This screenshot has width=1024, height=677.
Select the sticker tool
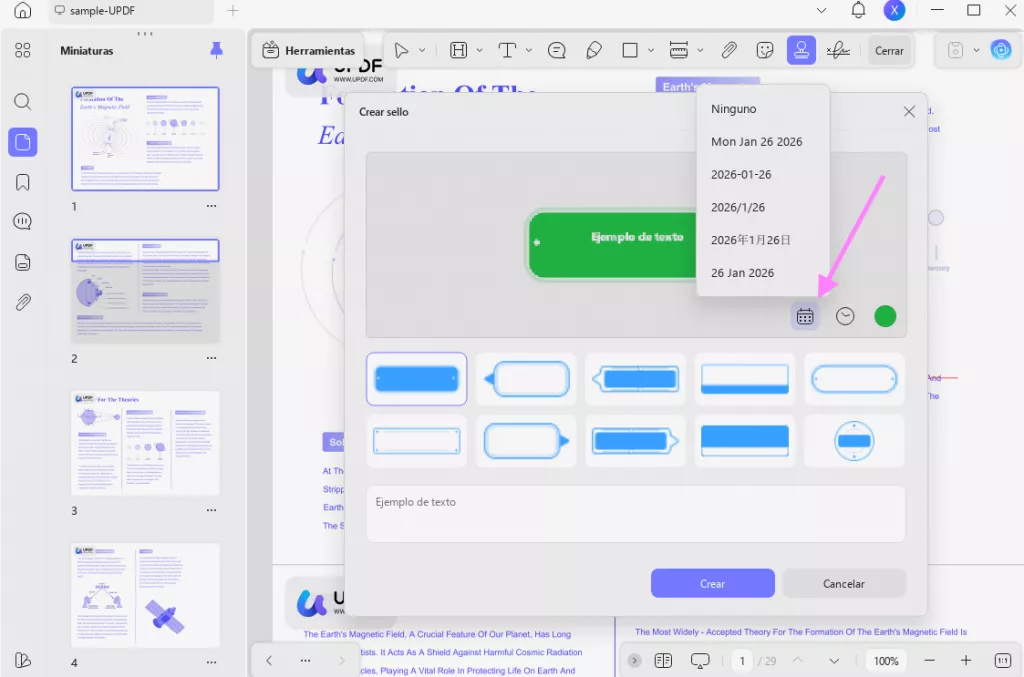(x=765, y=50)
